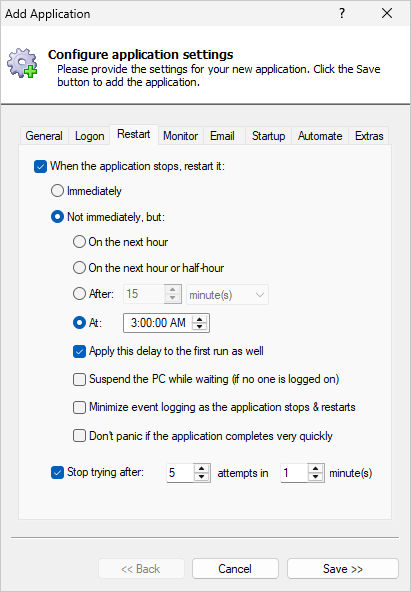Uncheck 'When the application stops, restart it'
The width and height of the screenshot is (411, 592).
[40, 166]
